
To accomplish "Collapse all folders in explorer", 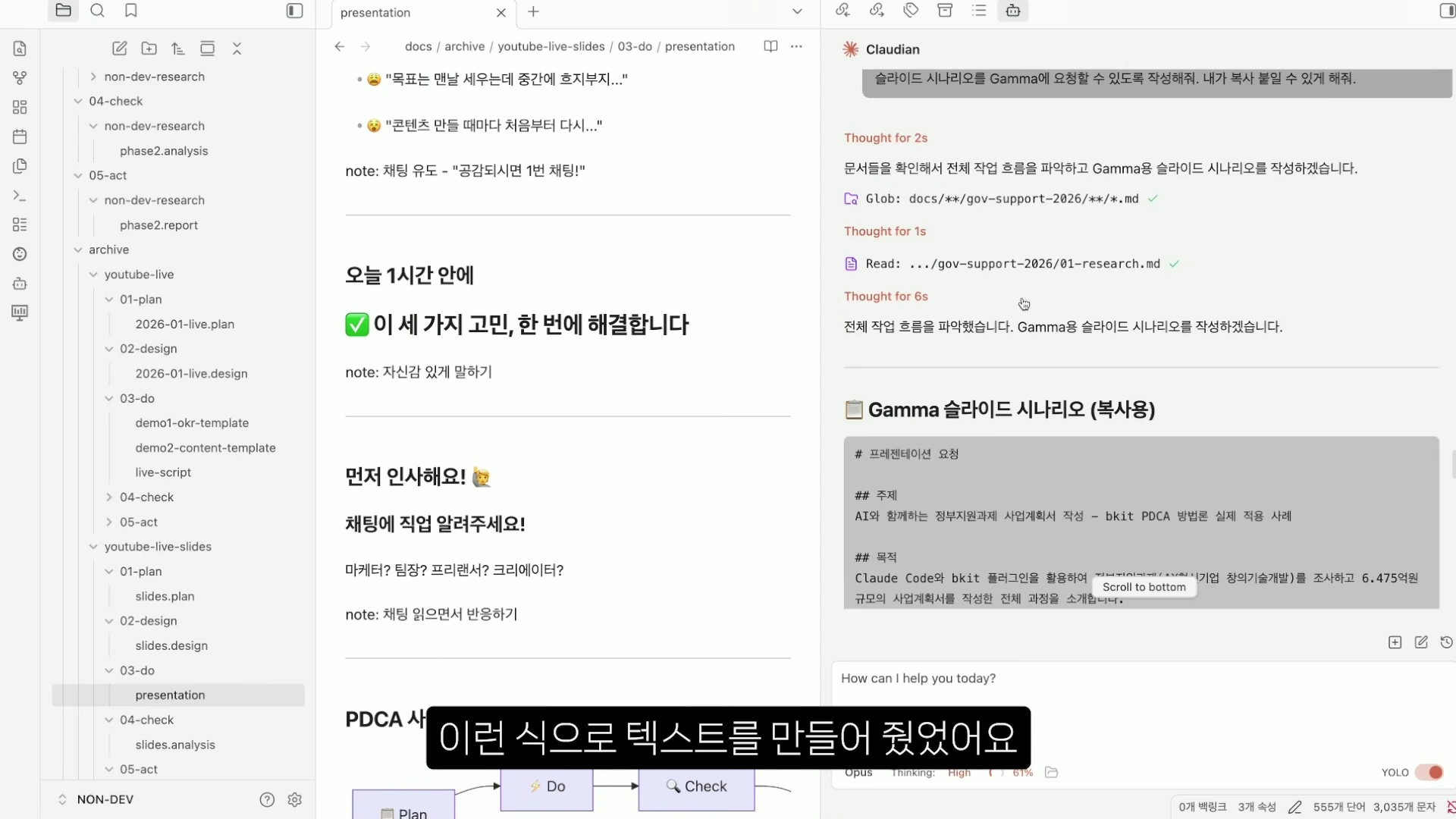I will [237, 49].
